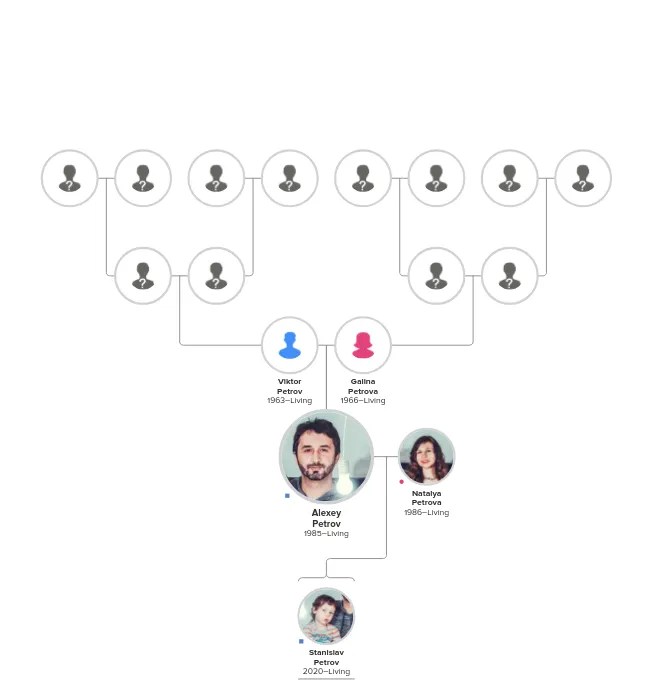653x690 pixels.
Task: Click Alexey Petrov name label
Action: 326,518
